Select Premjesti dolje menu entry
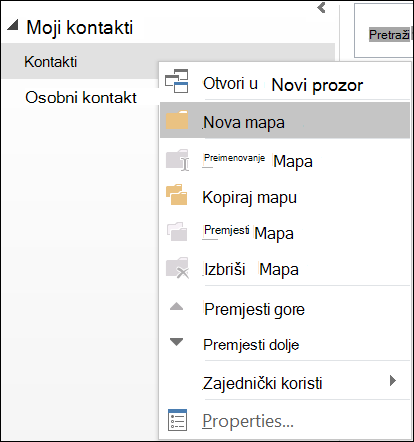Image resolution: width=414 pixels, height=442 pixels. [285, 344]
